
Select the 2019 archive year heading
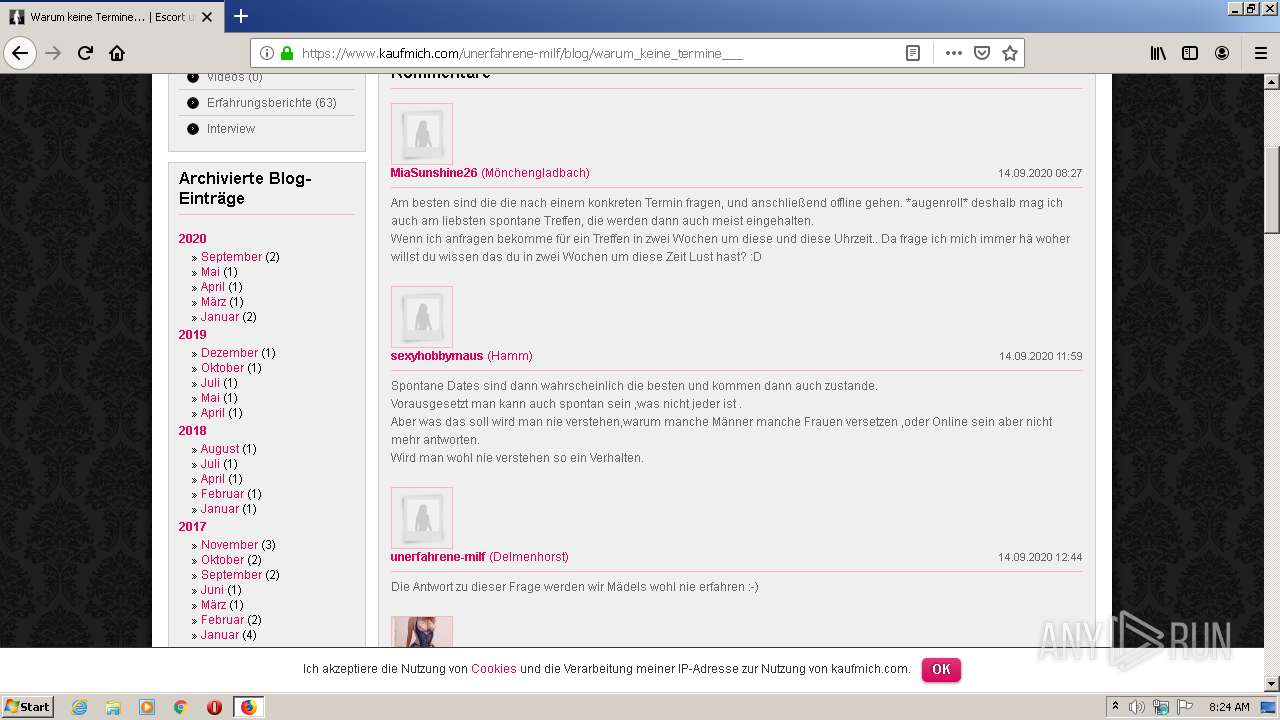click(x=192, y=335)
